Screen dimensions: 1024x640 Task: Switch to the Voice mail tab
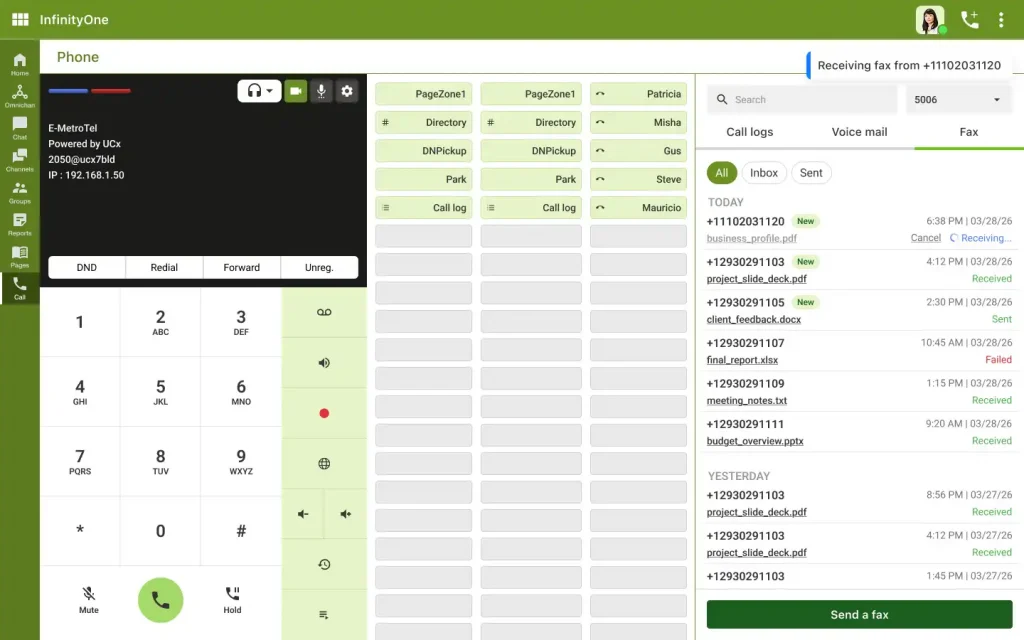coord(859,132)
